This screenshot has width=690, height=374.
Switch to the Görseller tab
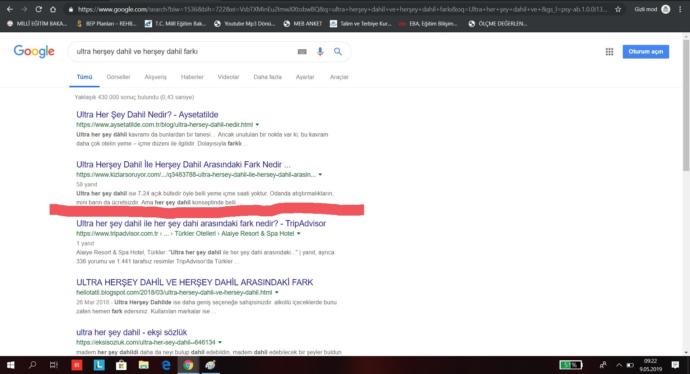click(x=118, y=77)
